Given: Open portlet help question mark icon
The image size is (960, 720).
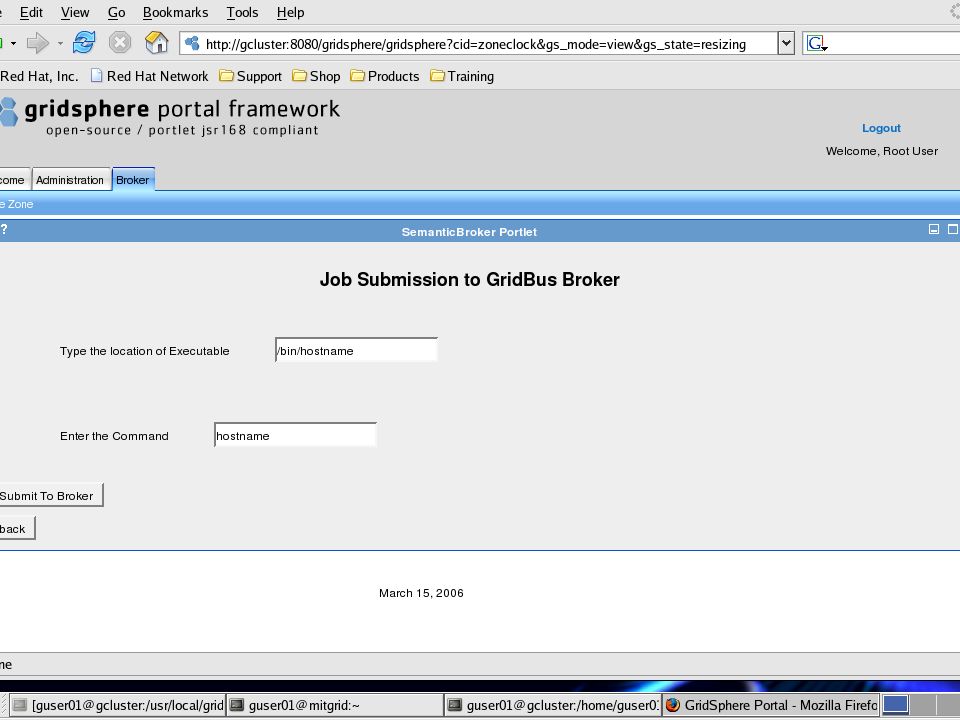Looking at the screenshot, I should [4, 230].
